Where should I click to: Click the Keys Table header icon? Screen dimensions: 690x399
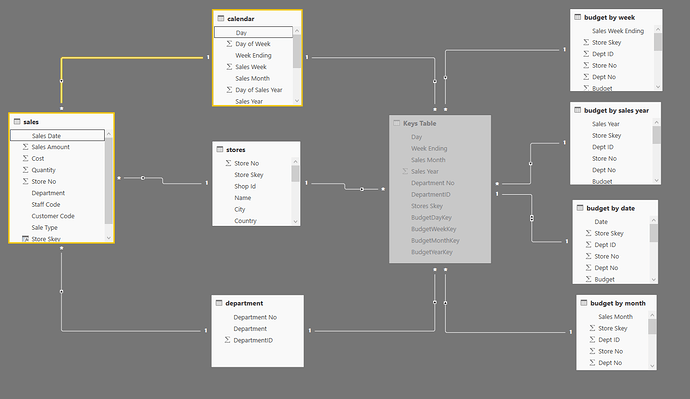tap(397, 123)
